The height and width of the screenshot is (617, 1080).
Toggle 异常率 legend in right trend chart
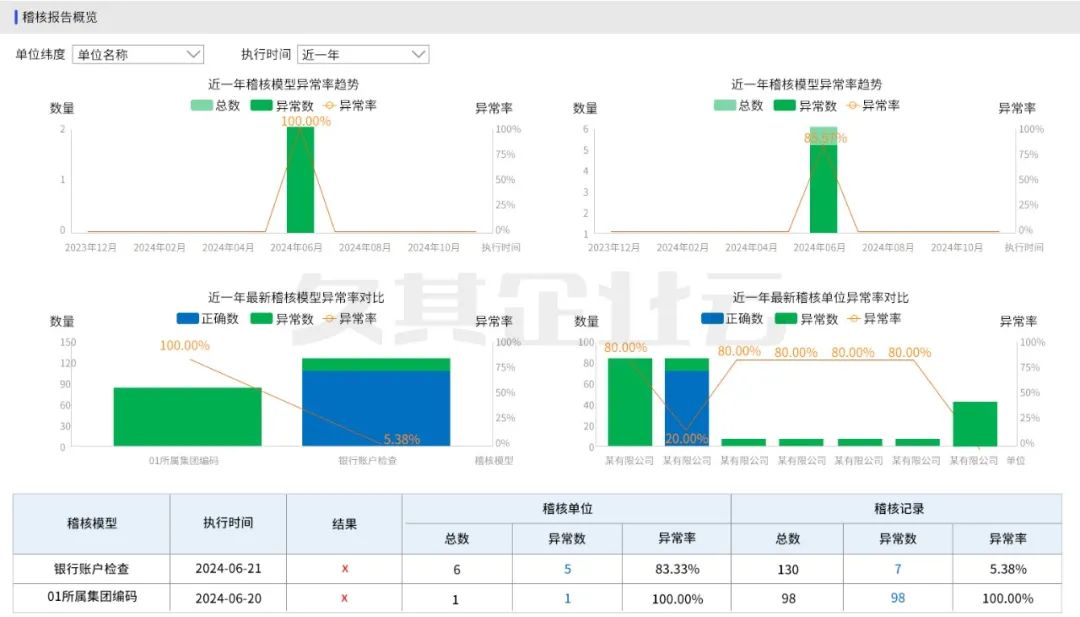873,105
